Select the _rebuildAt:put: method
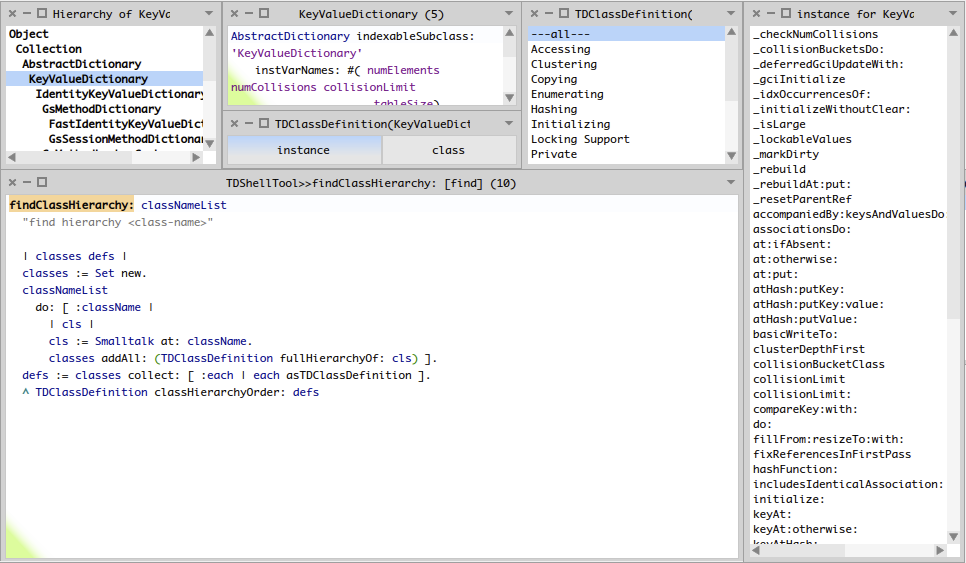This screenshot has height=563, width=966. [x=849, y=184]
